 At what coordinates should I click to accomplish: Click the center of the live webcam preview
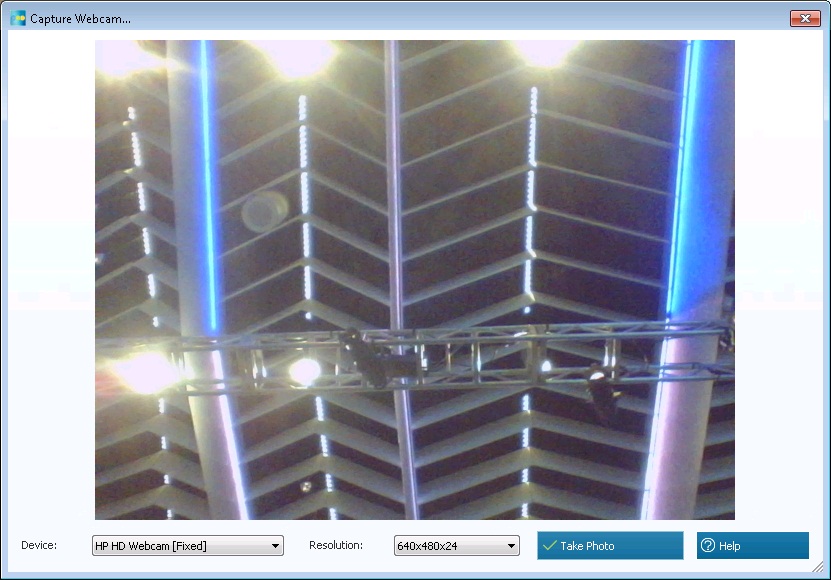point(415,280)
